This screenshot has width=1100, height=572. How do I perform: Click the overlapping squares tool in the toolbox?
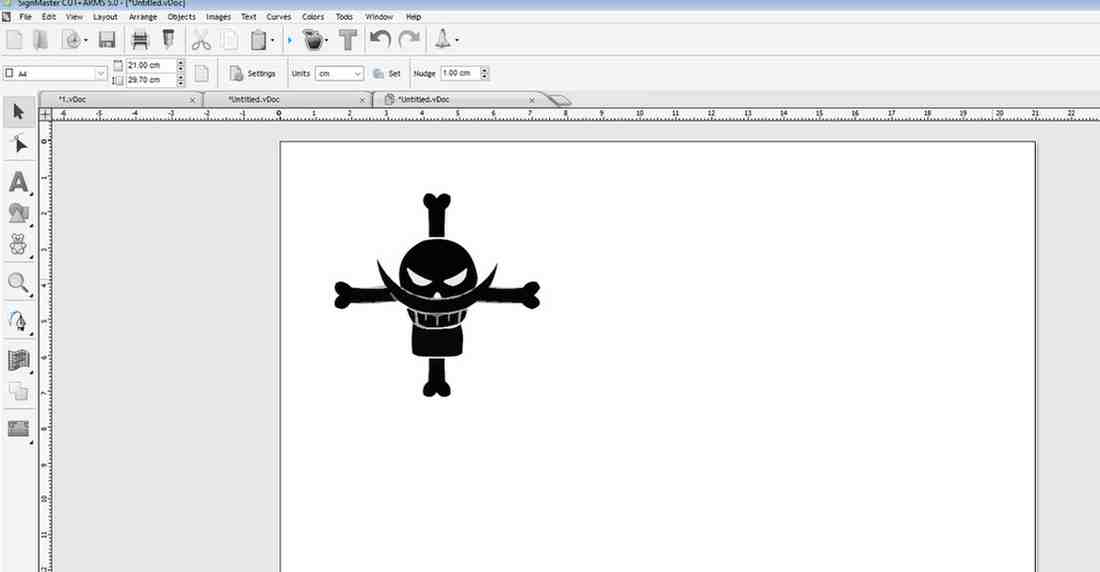[x=19, y=391]
